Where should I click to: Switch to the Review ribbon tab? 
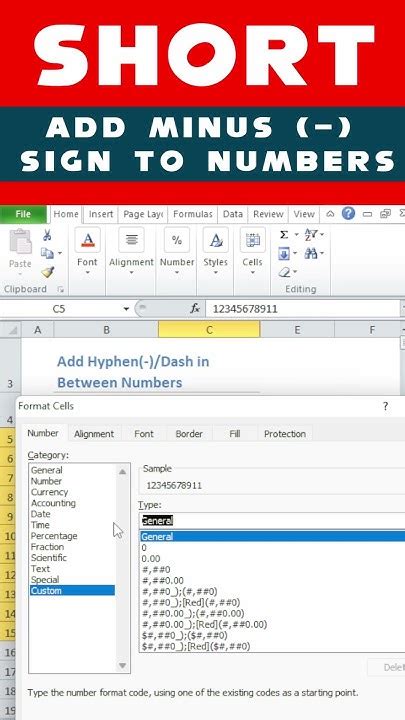pyautogui.click(x=268, y=214)
